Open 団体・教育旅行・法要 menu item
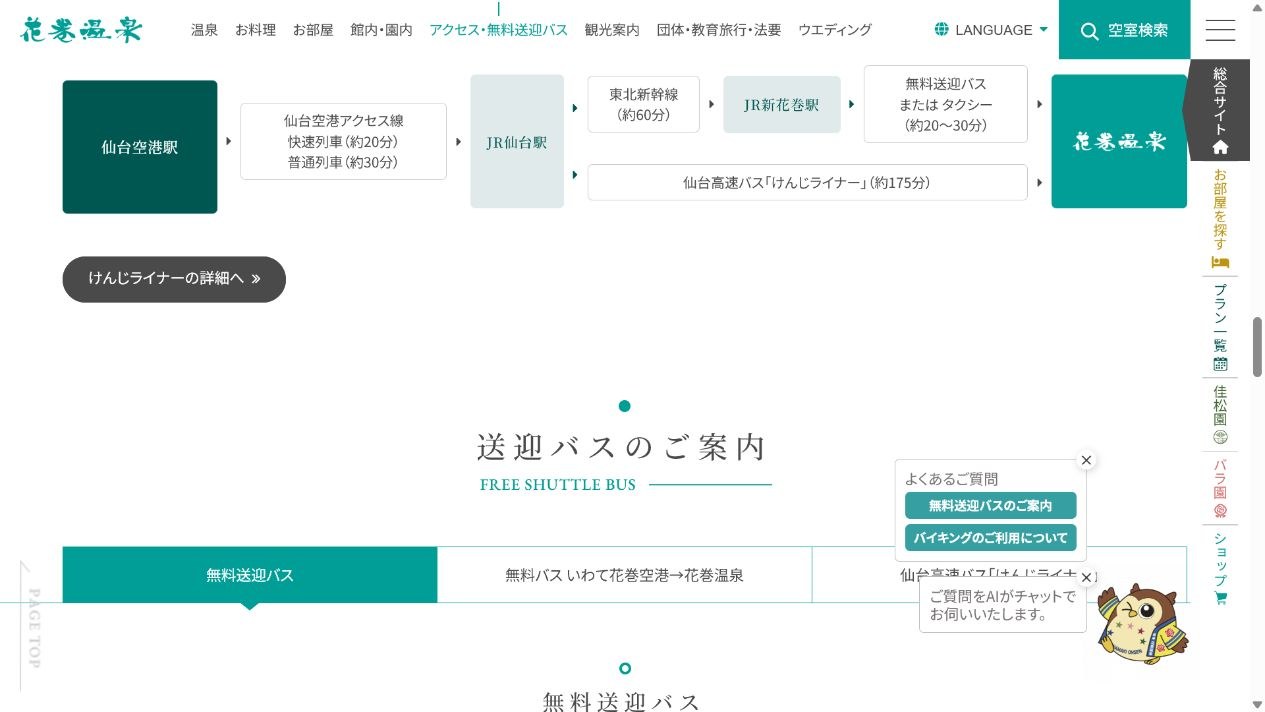 click(719, 30)
